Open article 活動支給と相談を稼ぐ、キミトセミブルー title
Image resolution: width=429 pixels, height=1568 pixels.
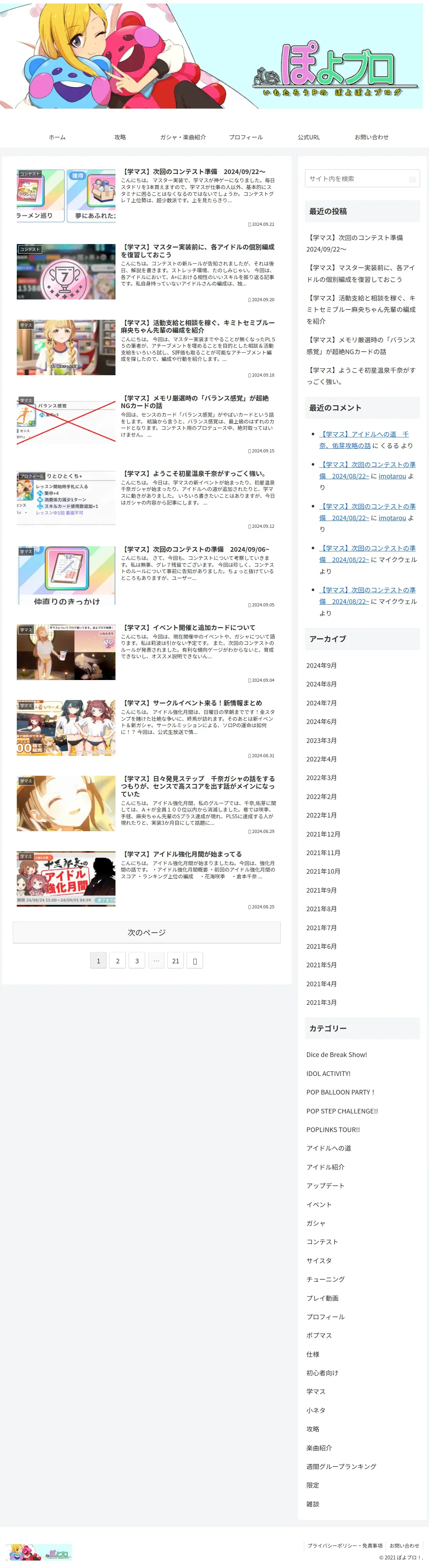pos(197,326)
